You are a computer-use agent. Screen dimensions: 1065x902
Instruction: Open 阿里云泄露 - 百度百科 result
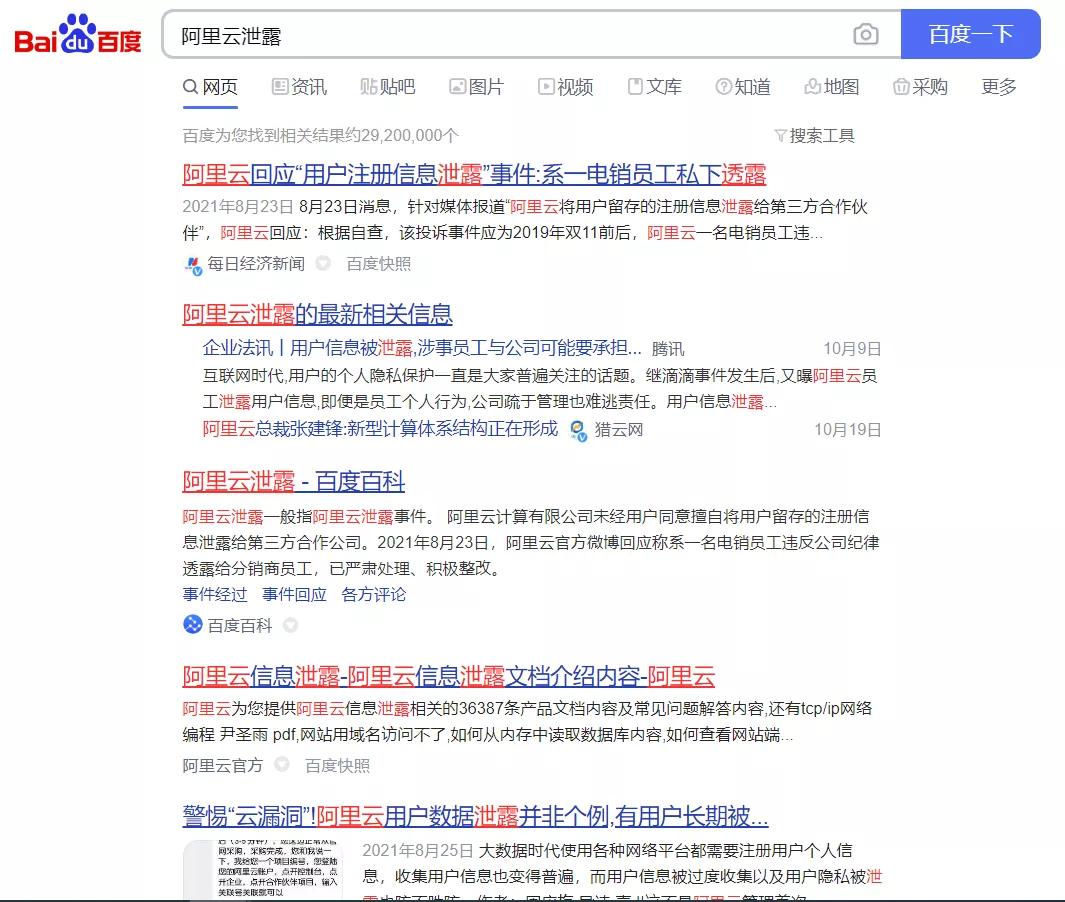coord(293,482)
